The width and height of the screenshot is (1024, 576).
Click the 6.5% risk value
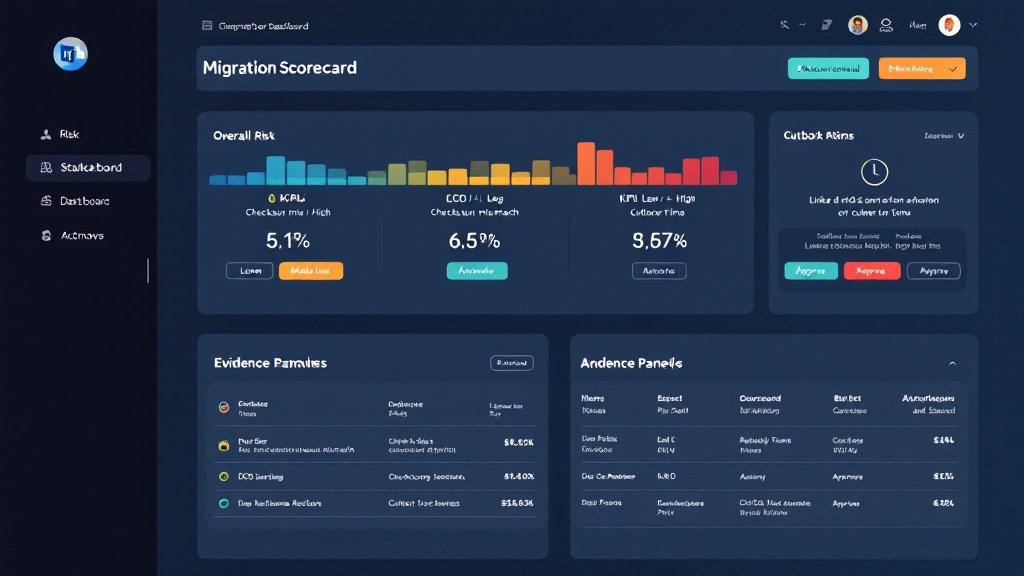point(475,241)
